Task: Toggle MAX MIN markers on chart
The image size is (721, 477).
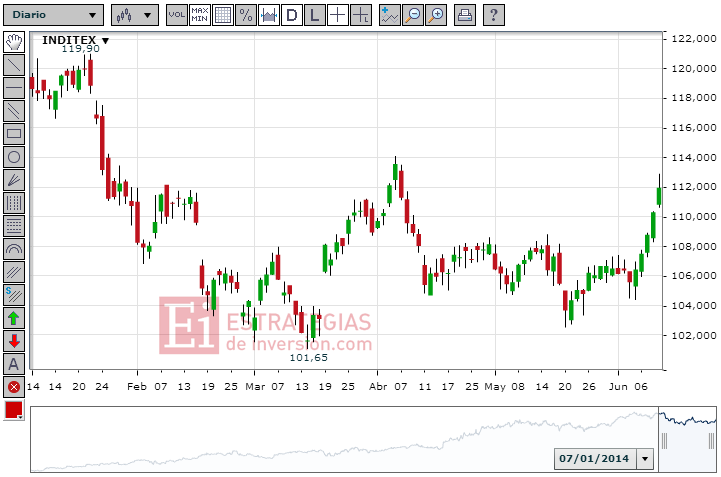Action: pyautogui.click(x=200, y=15)
